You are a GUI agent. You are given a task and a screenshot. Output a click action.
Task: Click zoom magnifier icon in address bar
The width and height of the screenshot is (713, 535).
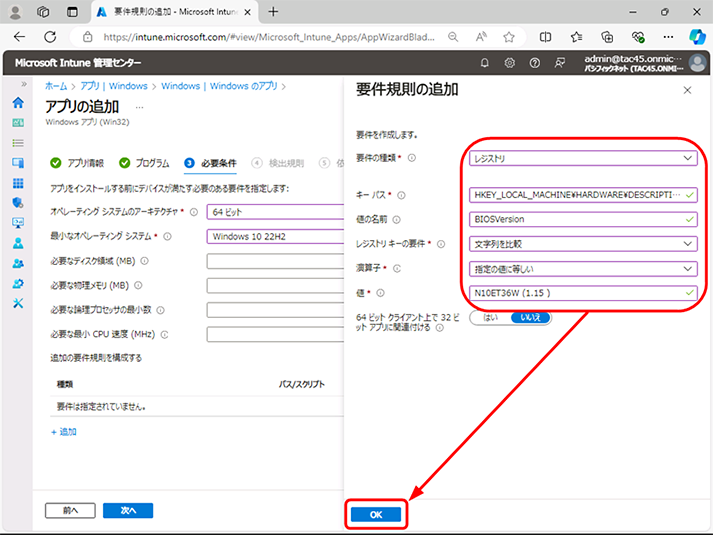(453, 37)
